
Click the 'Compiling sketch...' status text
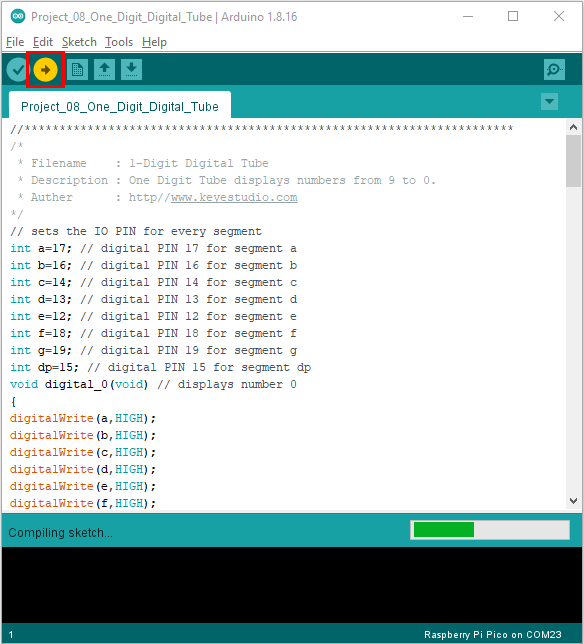click(60, 533)
